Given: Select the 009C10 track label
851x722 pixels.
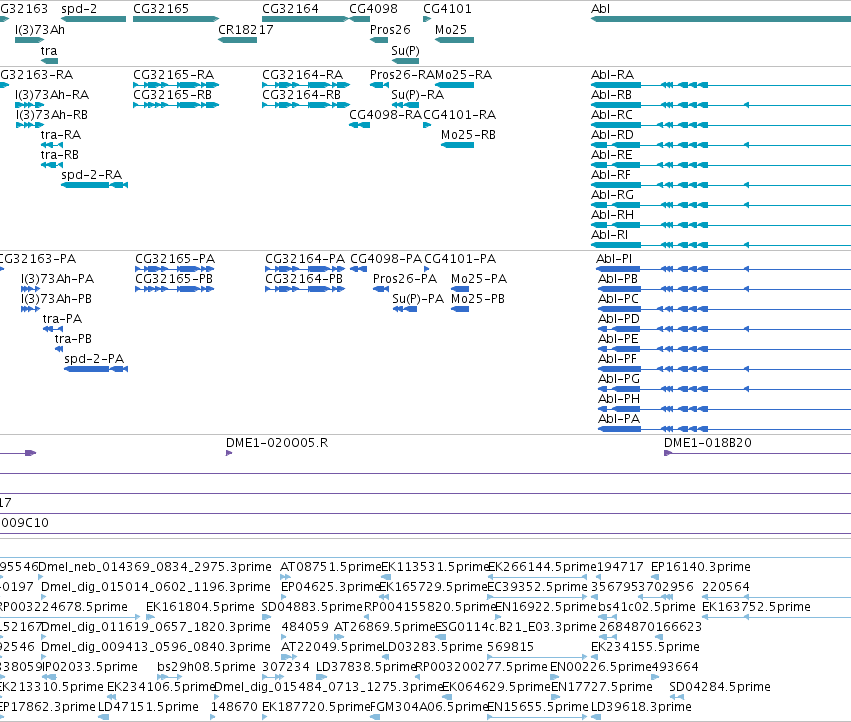Looking at the screenshot, I should pyautogui.click(x=24, y=523).
